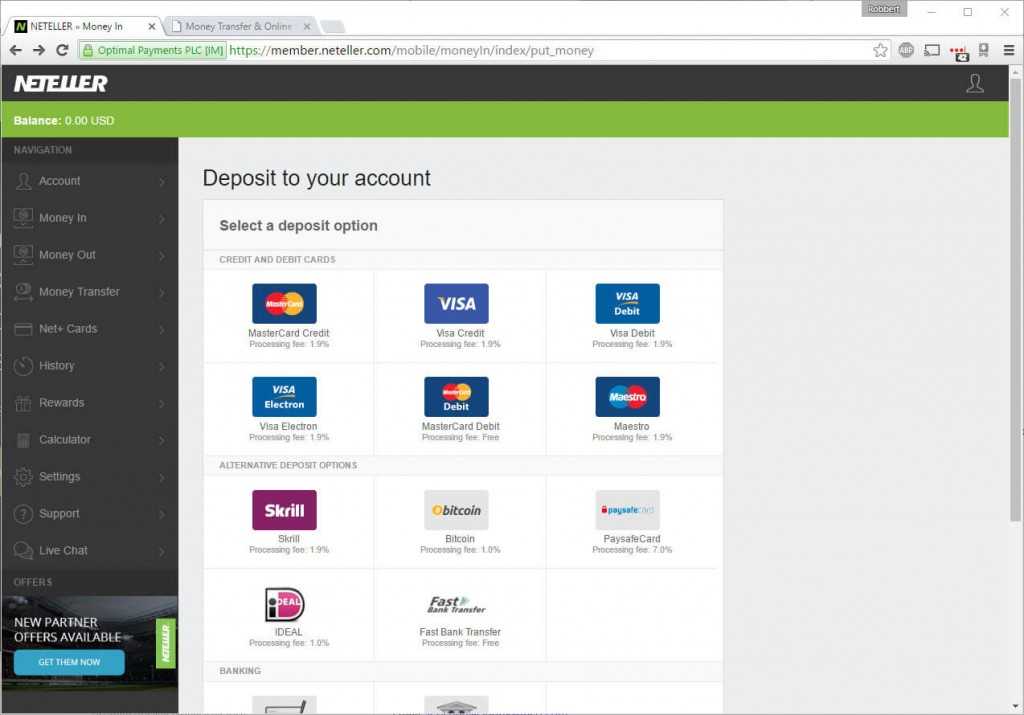Switch to the Money Transfer & Online browser tab
1024x715 pixels.
(238, 26)
